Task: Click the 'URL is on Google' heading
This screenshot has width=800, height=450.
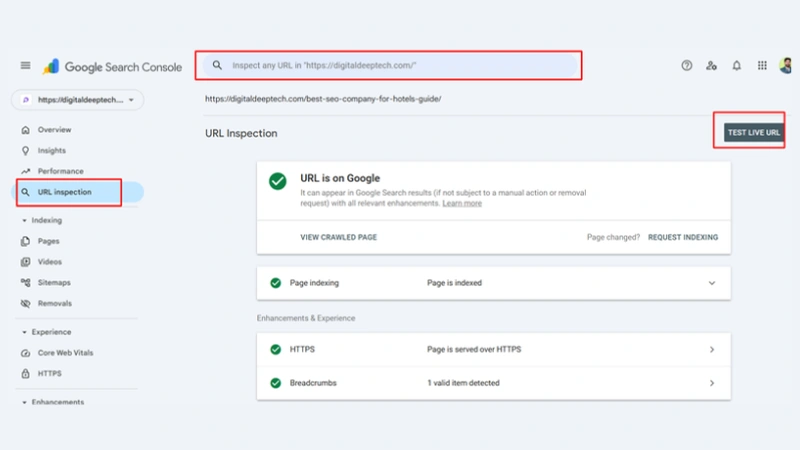Action: tap(340, 178)
